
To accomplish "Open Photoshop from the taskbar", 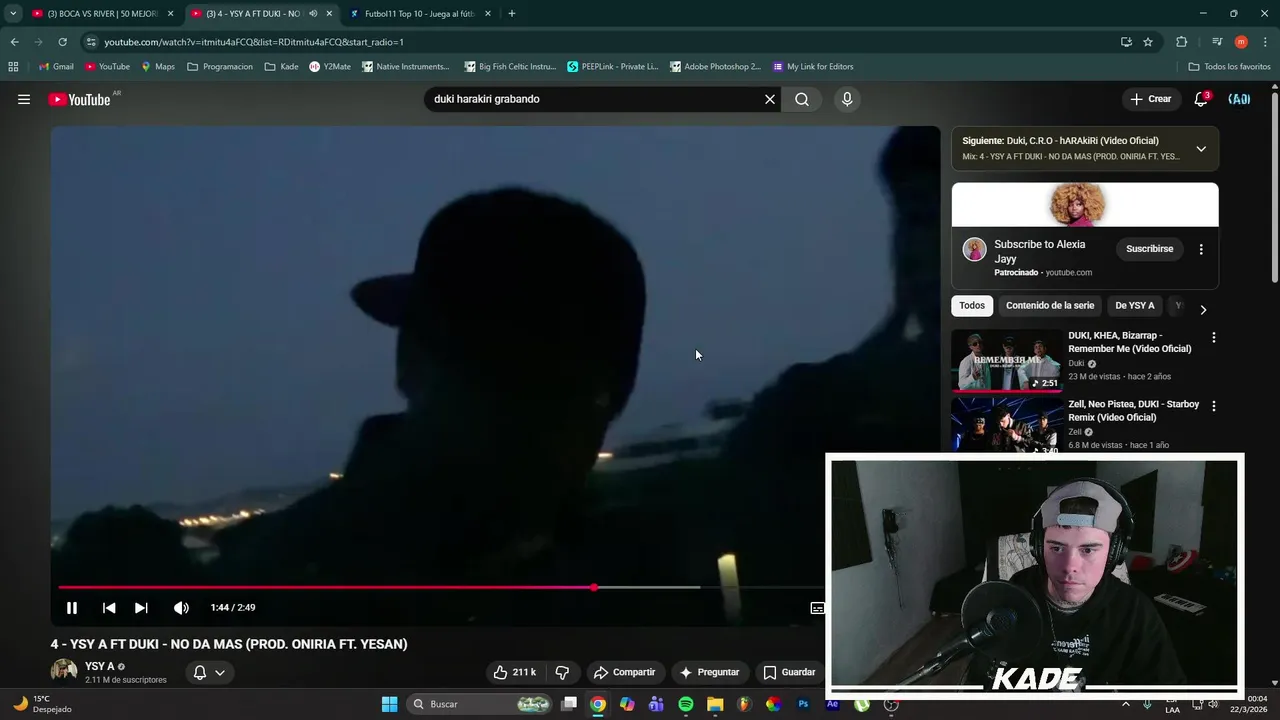I will click(803, 704).
